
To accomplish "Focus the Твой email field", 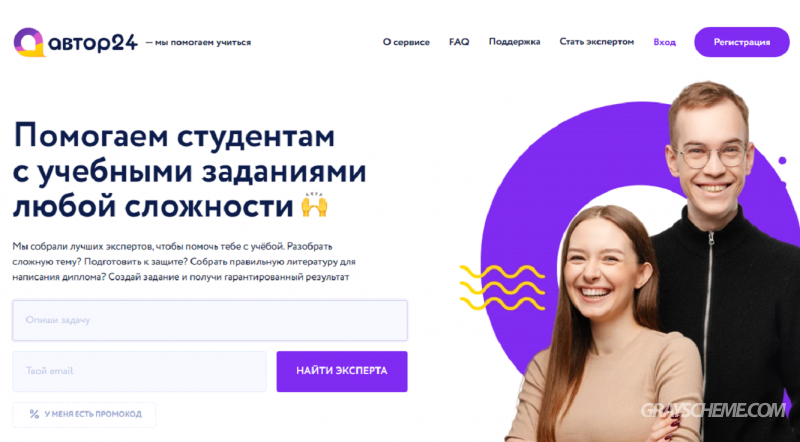I will click(139, 371).
